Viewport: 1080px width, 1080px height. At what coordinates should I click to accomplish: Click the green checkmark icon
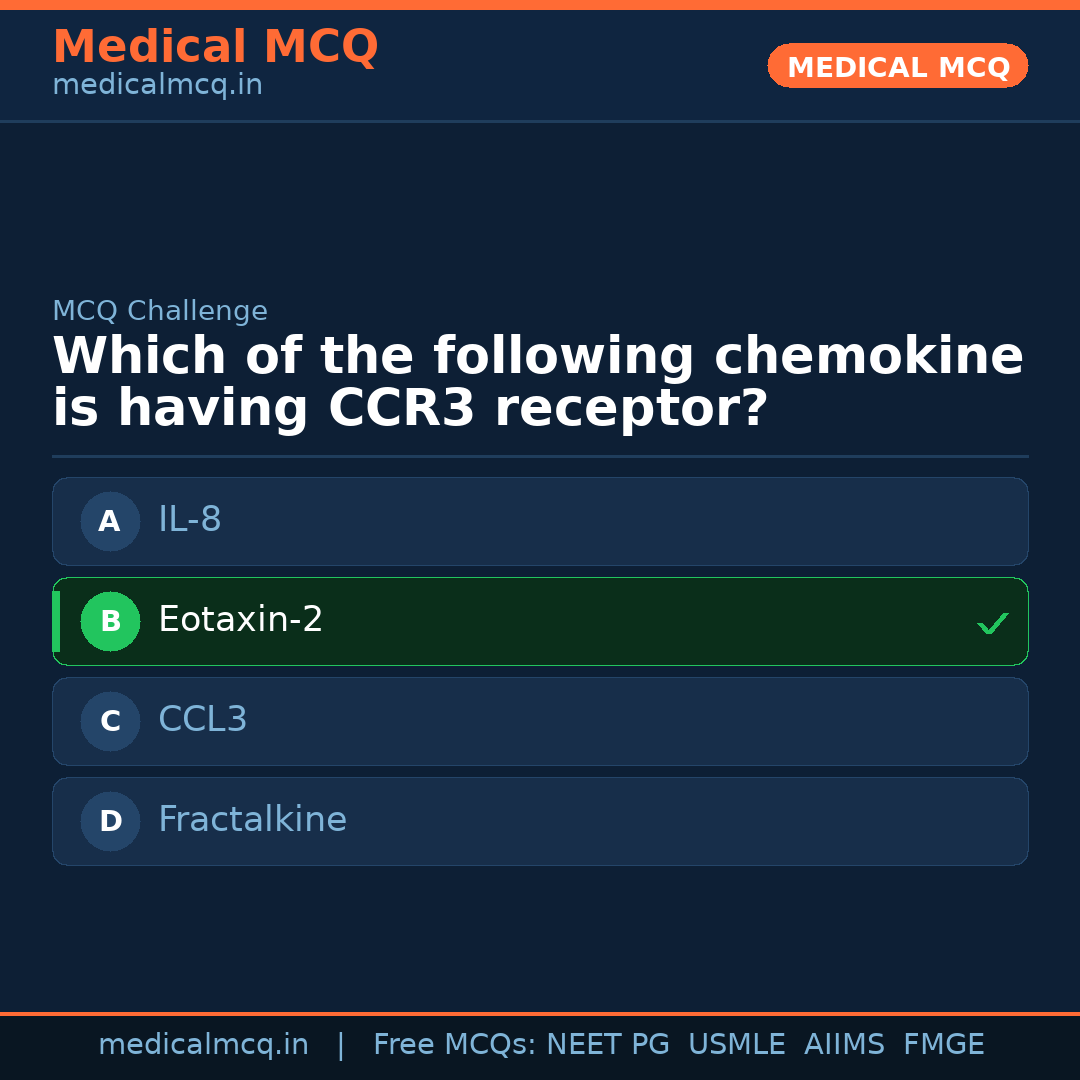(x=992, y=623)
